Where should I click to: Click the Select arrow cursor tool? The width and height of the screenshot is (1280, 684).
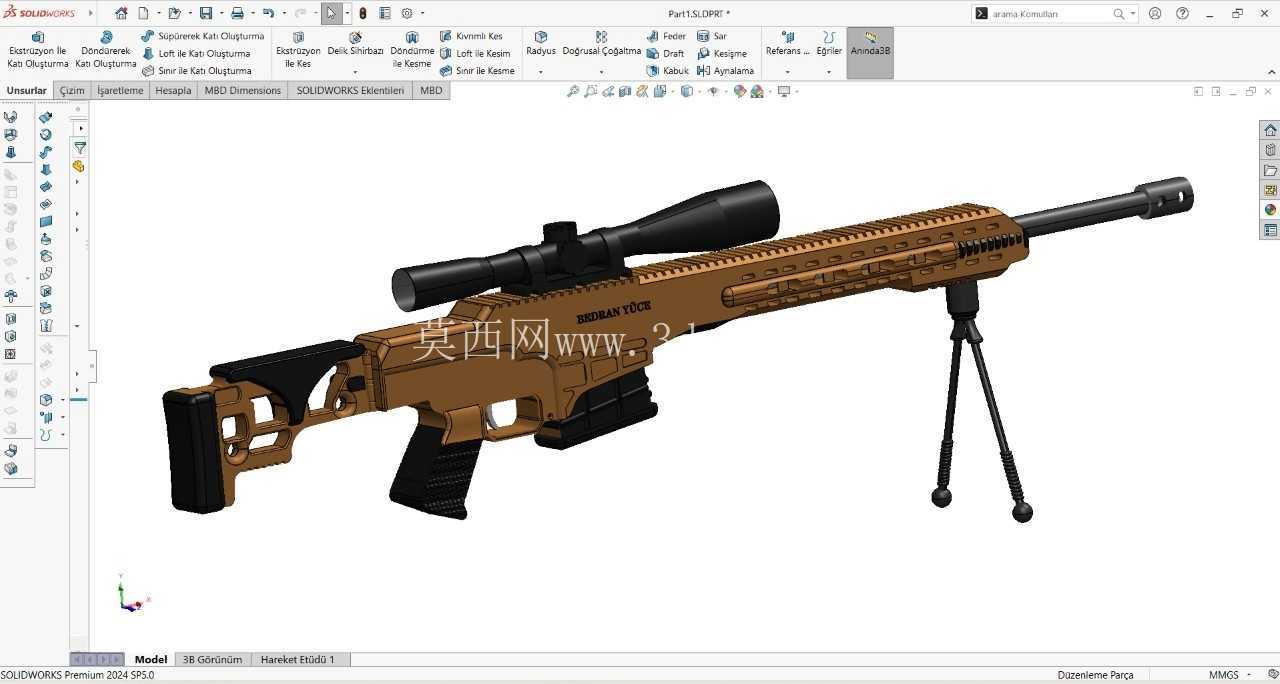point(331,13)
